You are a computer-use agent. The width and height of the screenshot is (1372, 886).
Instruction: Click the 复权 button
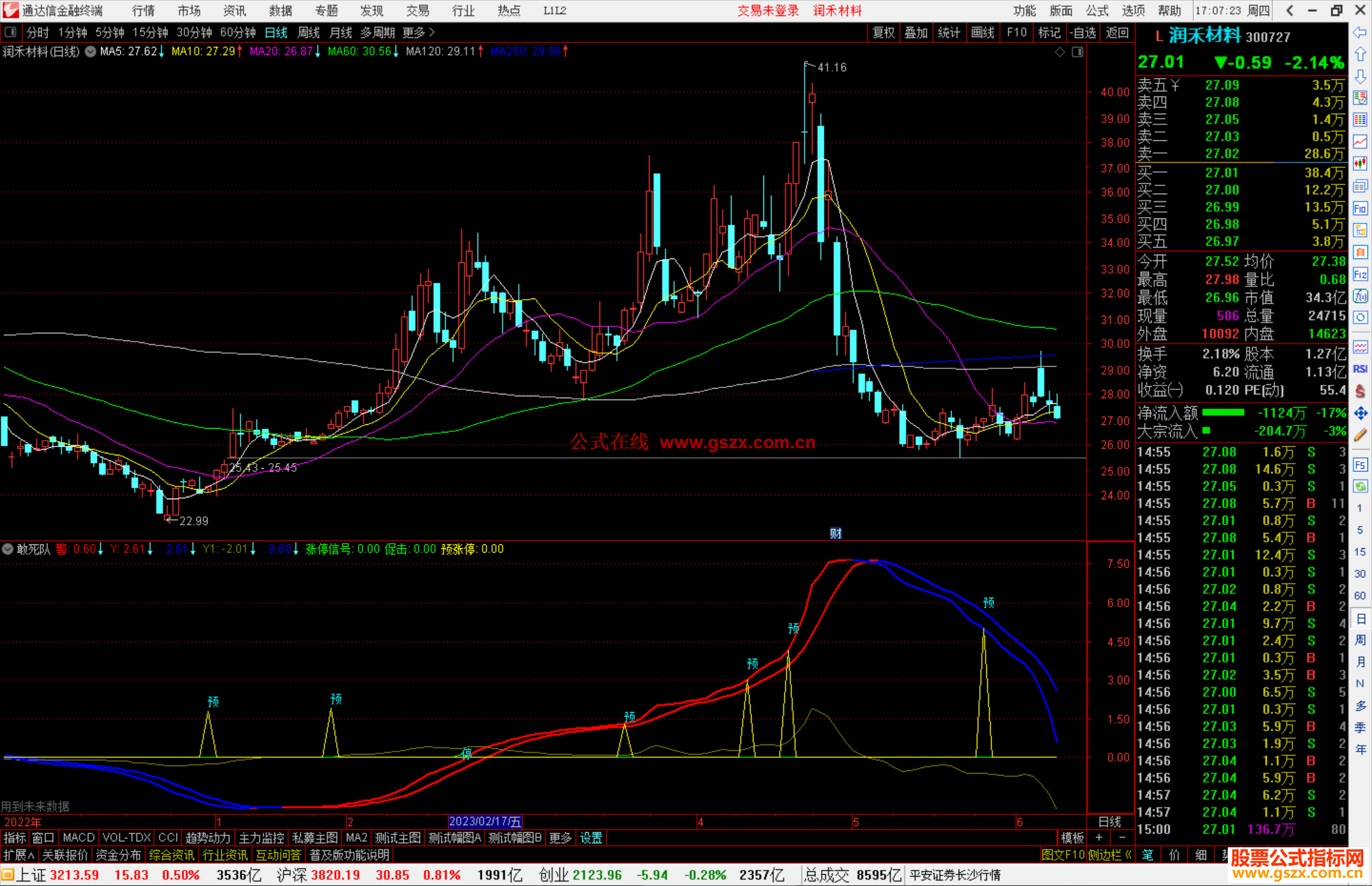click(x=884, y=32)
